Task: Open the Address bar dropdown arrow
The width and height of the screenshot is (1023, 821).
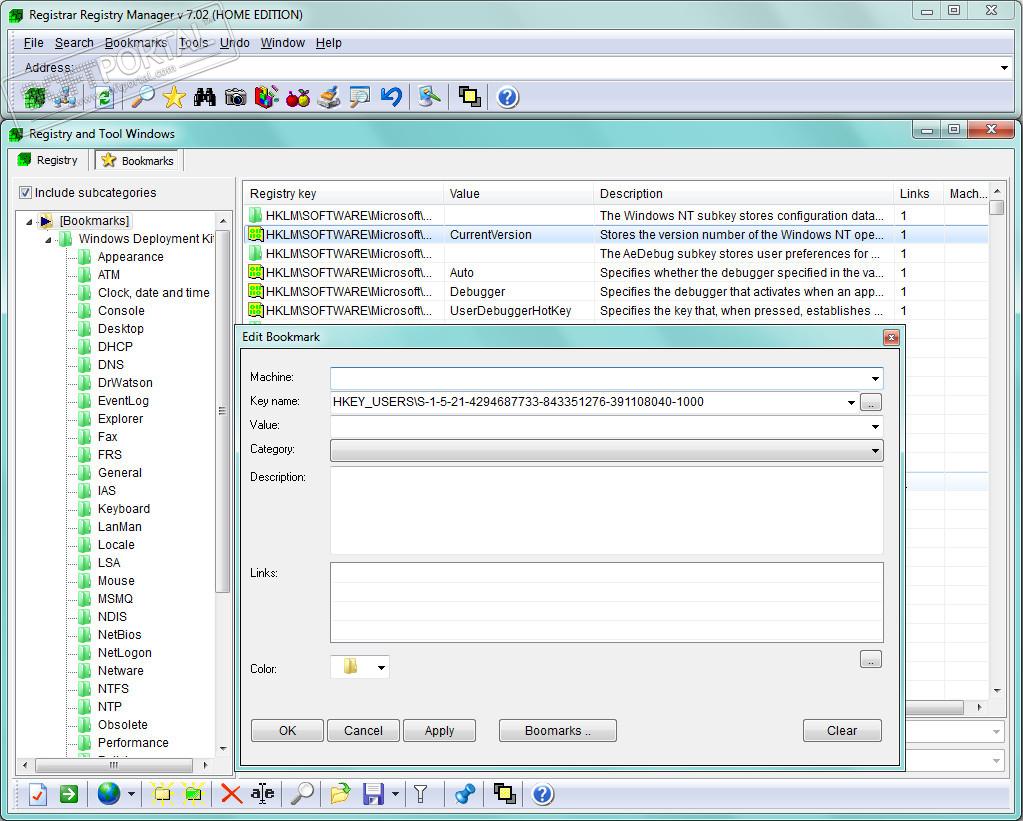Action: coord(1004,68)
